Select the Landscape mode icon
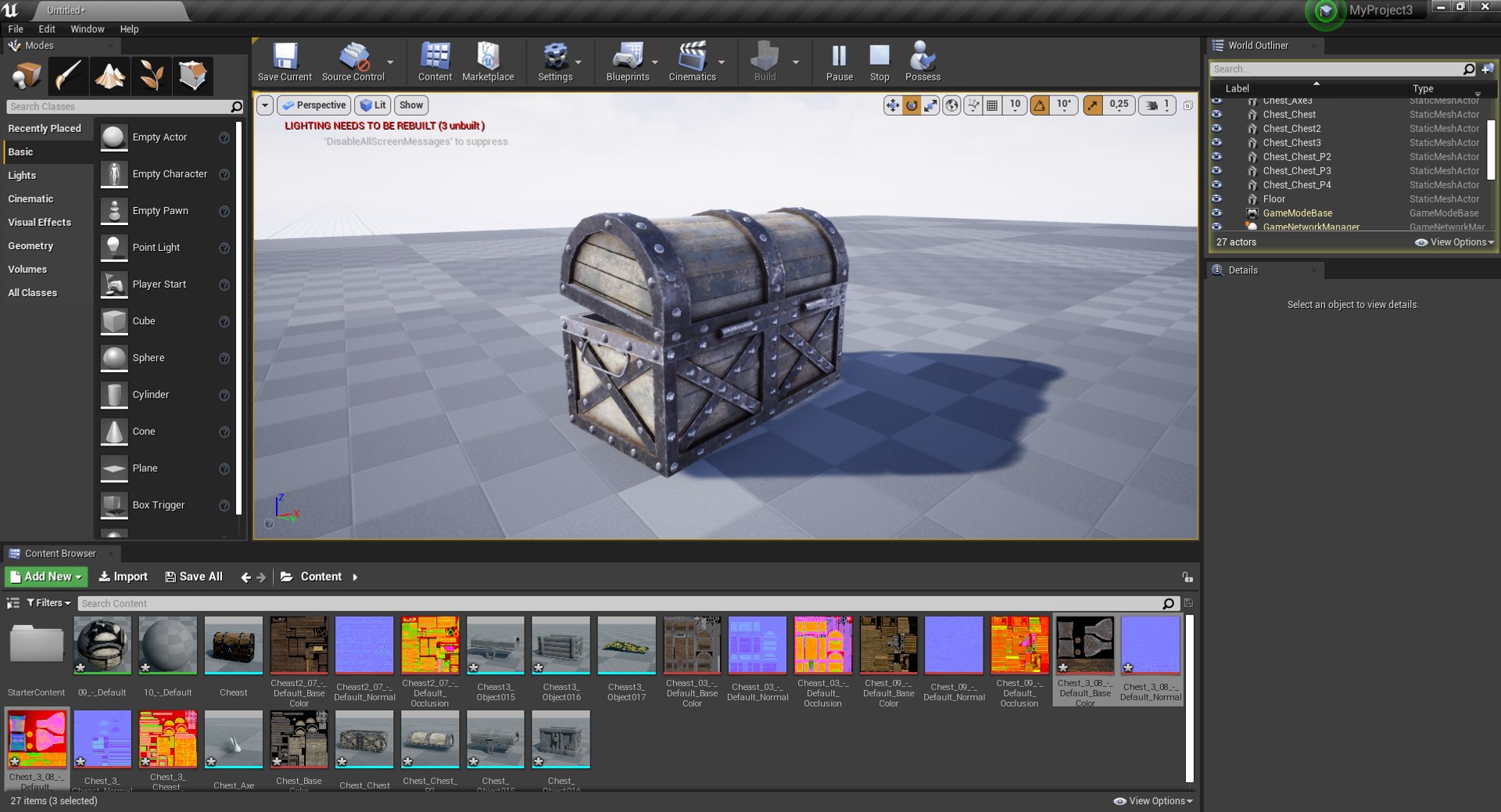 click(x=109, y=76)
